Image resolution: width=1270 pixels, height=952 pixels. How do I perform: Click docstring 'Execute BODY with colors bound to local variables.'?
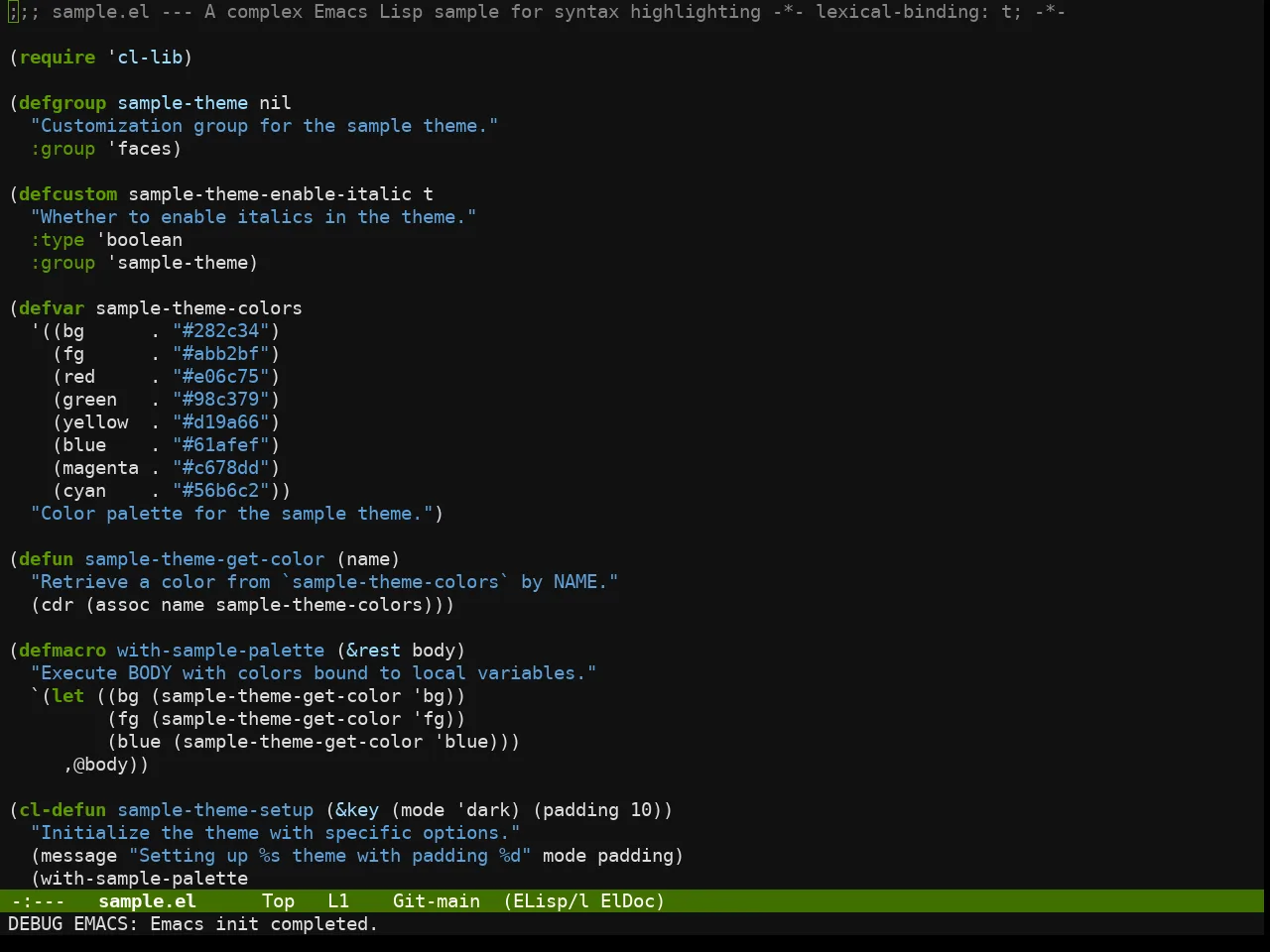[x=314, y=673]
